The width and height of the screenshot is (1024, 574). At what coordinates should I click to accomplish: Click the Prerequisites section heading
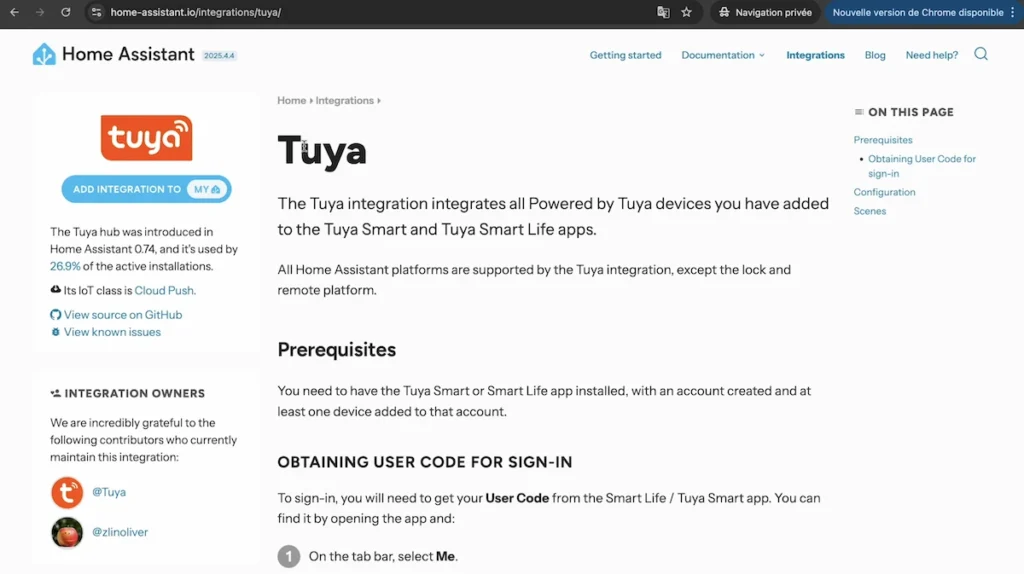336,350
